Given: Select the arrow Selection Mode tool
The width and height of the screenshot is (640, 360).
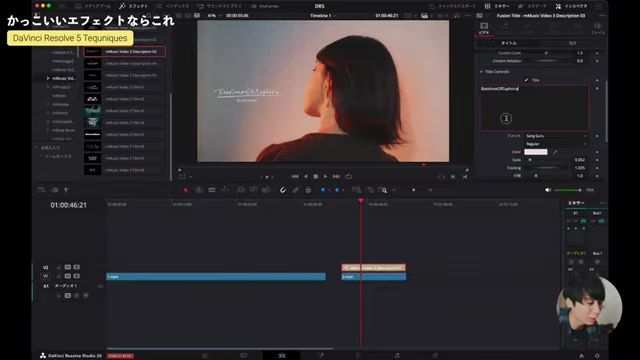Looking at the screenshot, I should [186, 190].
